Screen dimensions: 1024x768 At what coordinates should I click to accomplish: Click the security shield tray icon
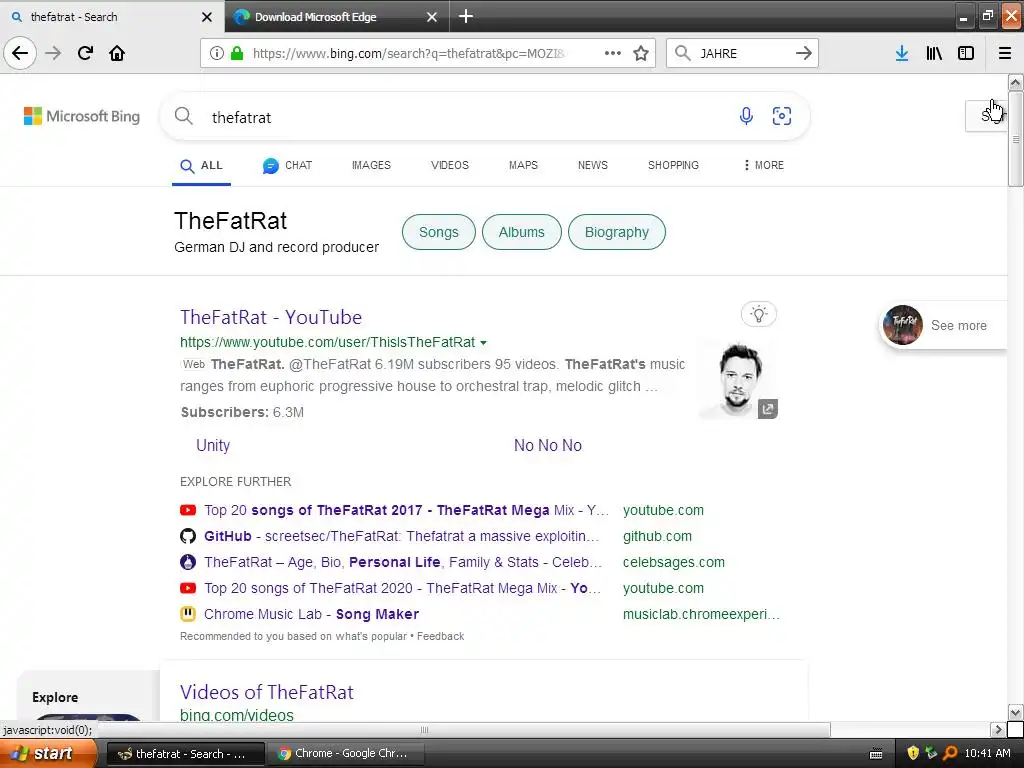913,754
